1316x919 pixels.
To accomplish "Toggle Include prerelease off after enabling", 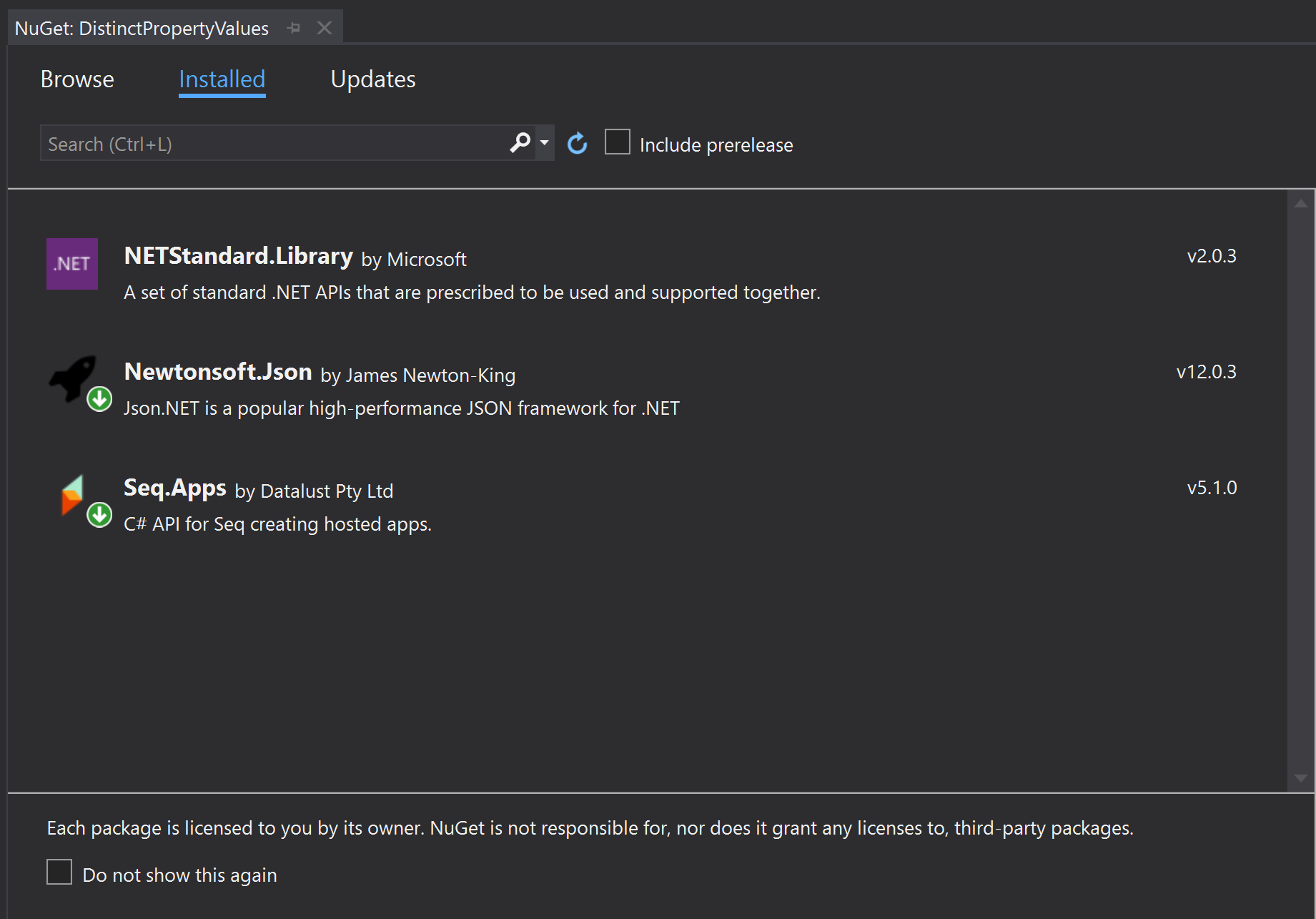I will (616, 142).
